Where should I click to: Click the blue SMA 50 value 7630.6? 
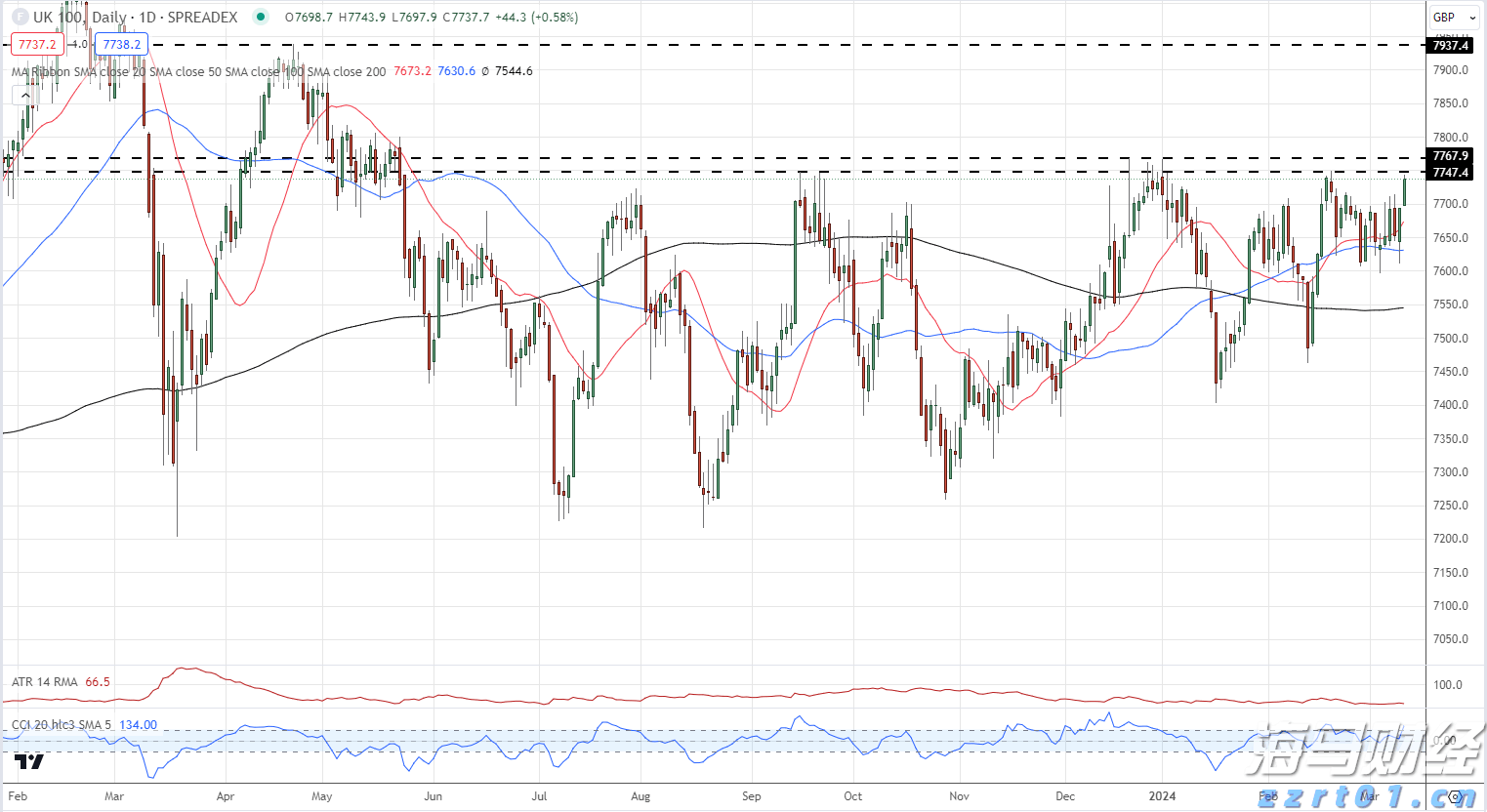point(457,71)
